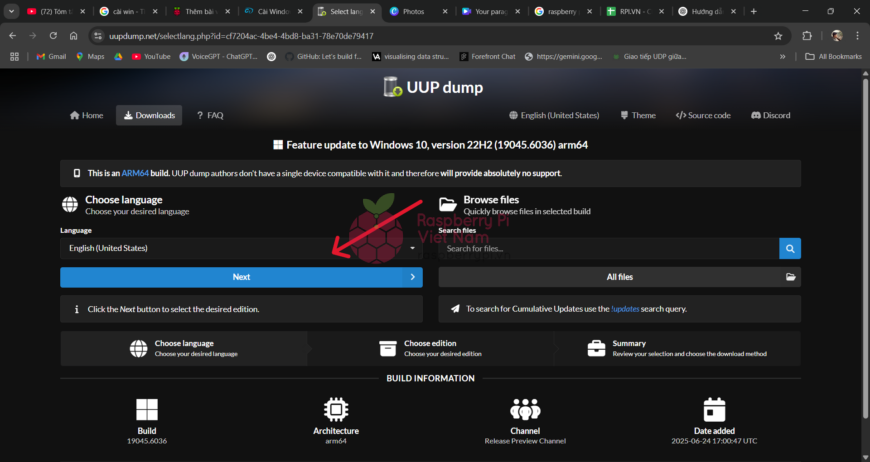Open the visualising data structures bookmark

point(412,57)
